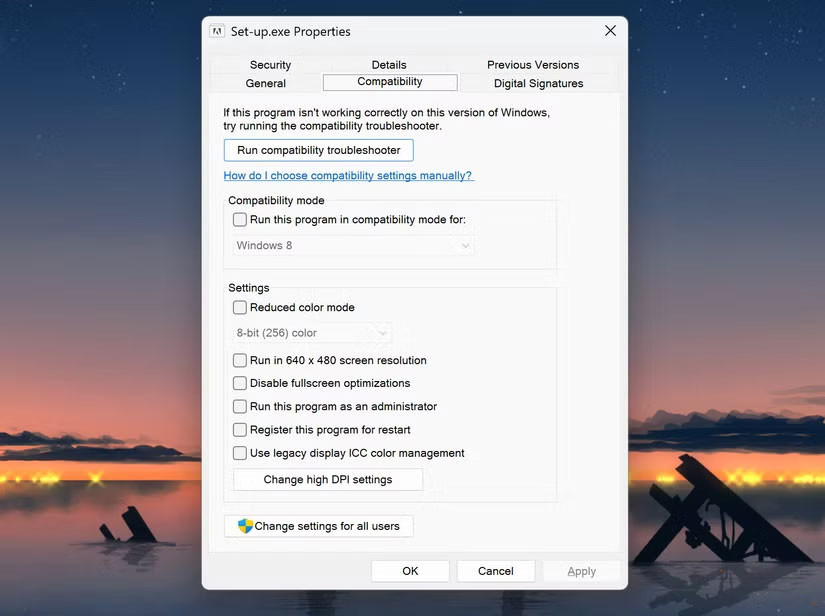Enable Run this program in compatibility mode

(x=237, y=219)
